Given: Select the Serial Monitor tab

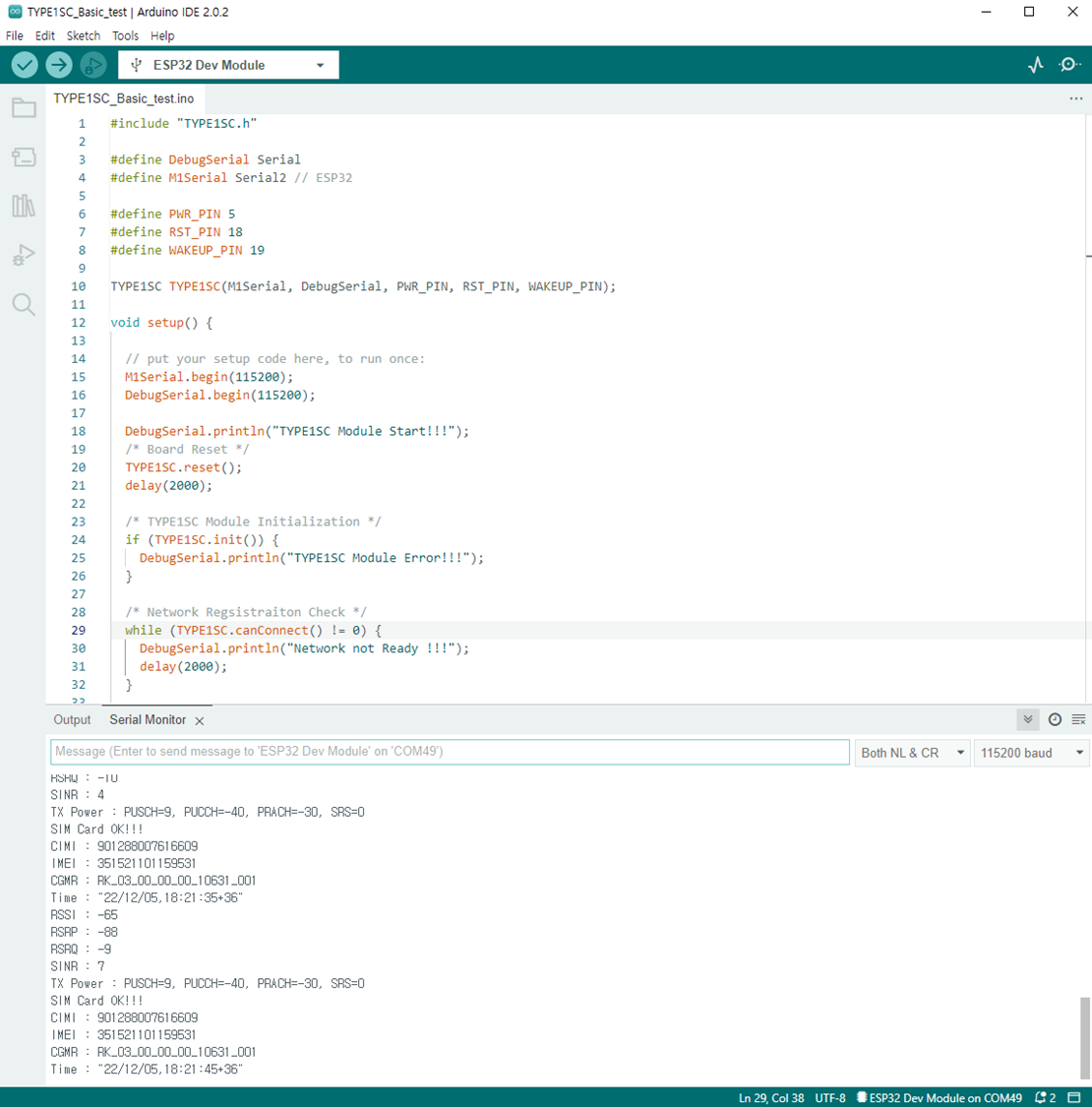Looking at the screenshot, I should [148, 719].
